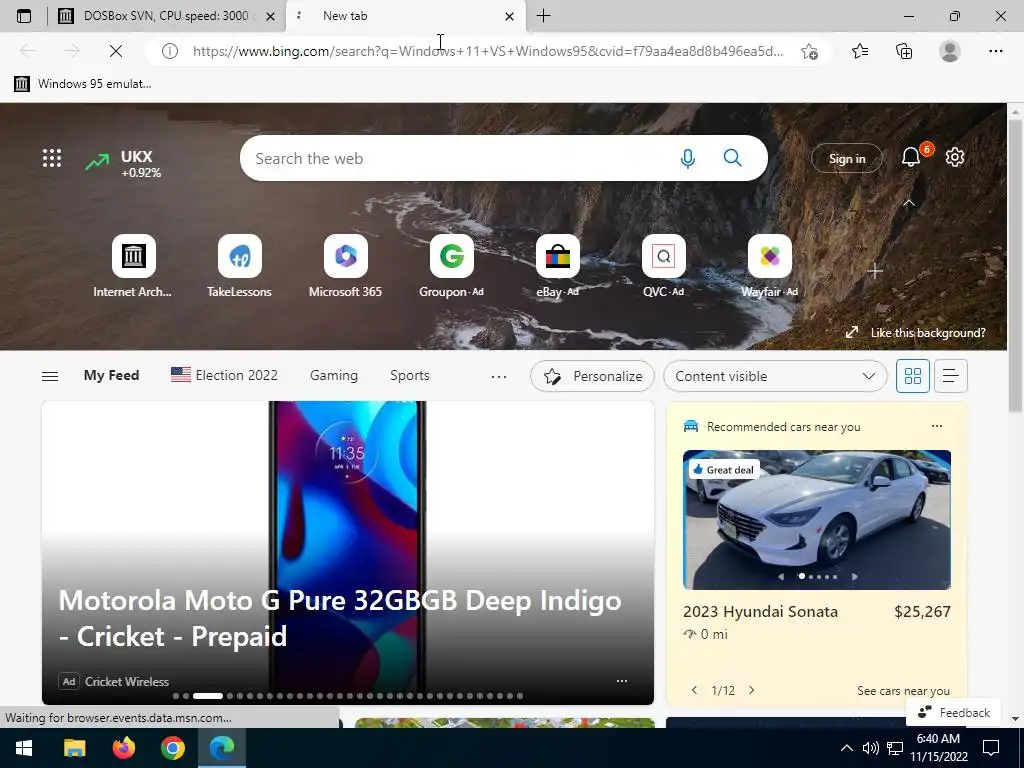The image size is (1024, 768).
Task: Click the address bar URL field
Action: pyautogui.click(x=488, y=51)
